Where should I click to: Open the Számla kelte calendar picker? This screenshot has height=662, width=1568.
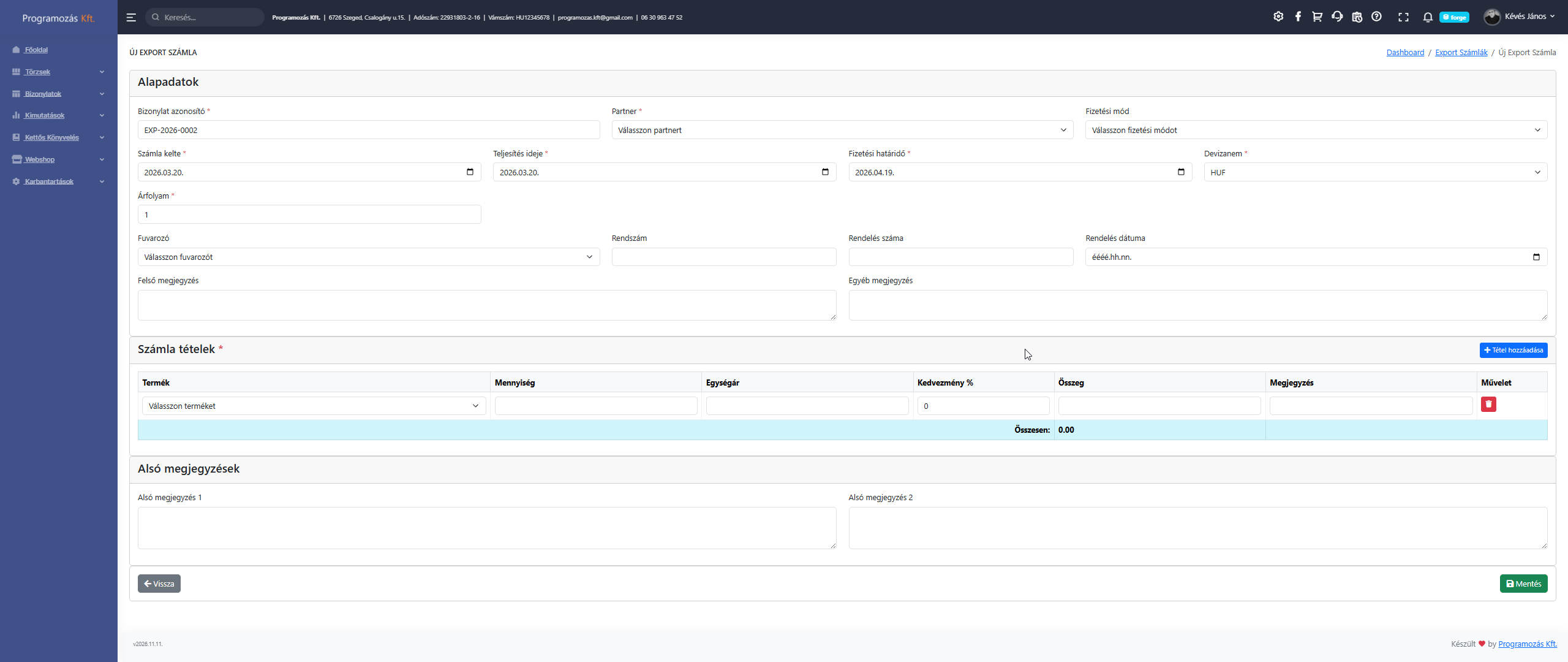(x=470, y=172)
